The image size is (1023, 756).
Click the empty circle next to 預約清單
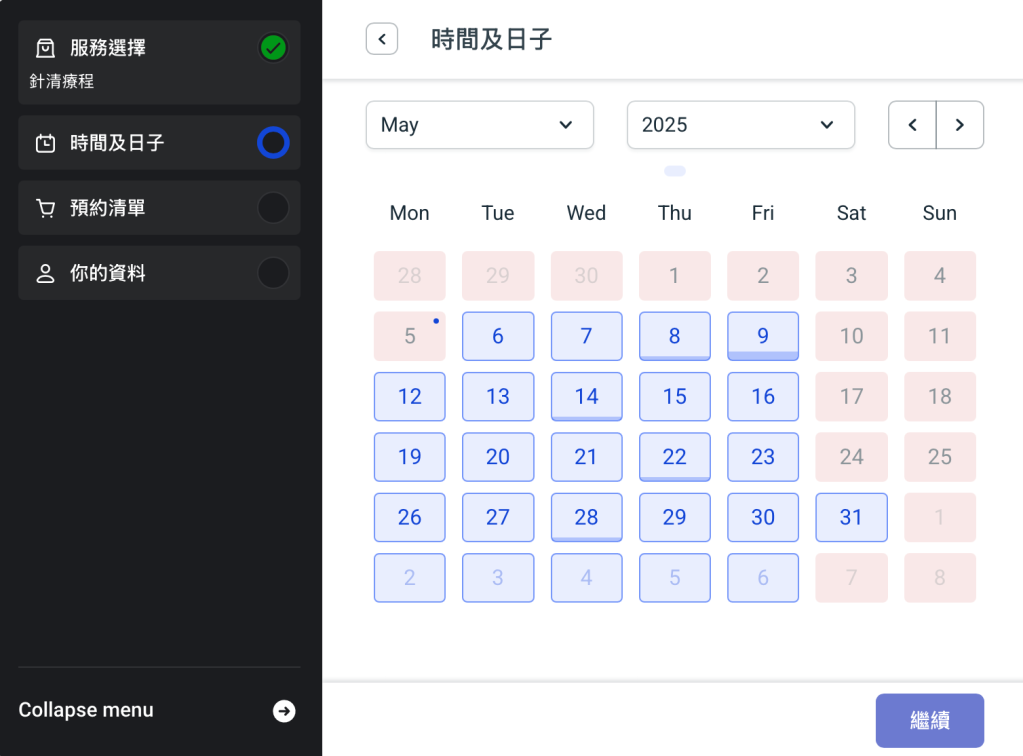coord(273,208)
